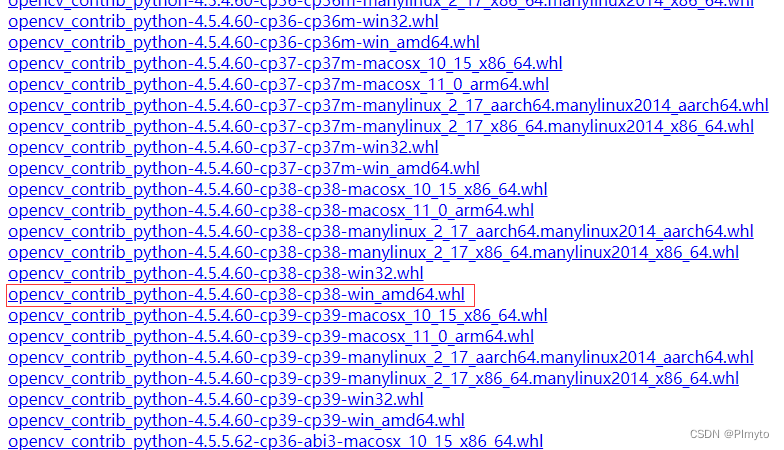This screenshot has width=784, height=450.
Task: Download cp38-cp38-manylinux aarch64 wheel
Action: (380, 232)
